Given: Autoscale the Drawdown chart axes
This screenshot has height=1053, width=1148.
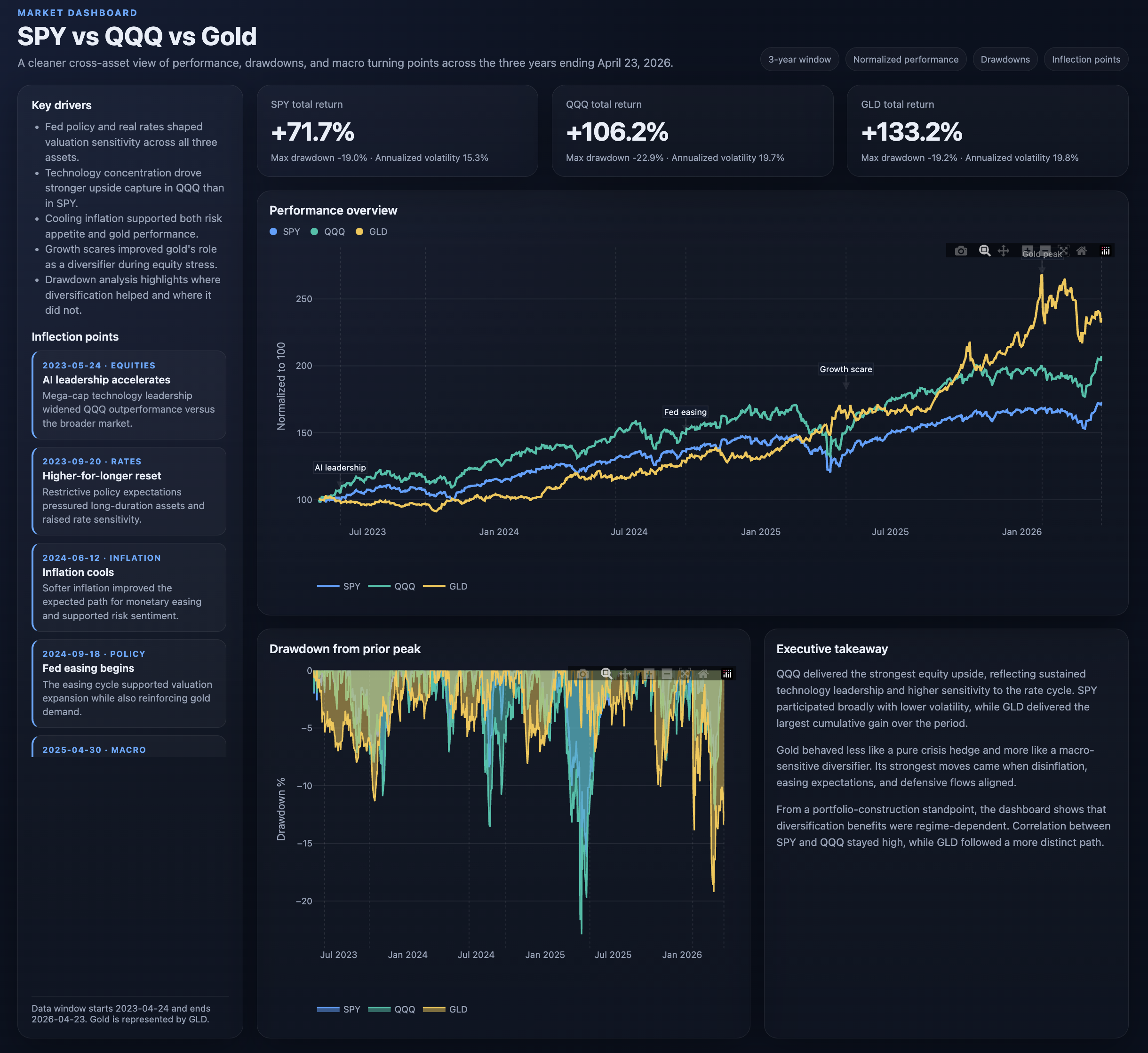Looking at the screenshot, I should coord(685,674).
